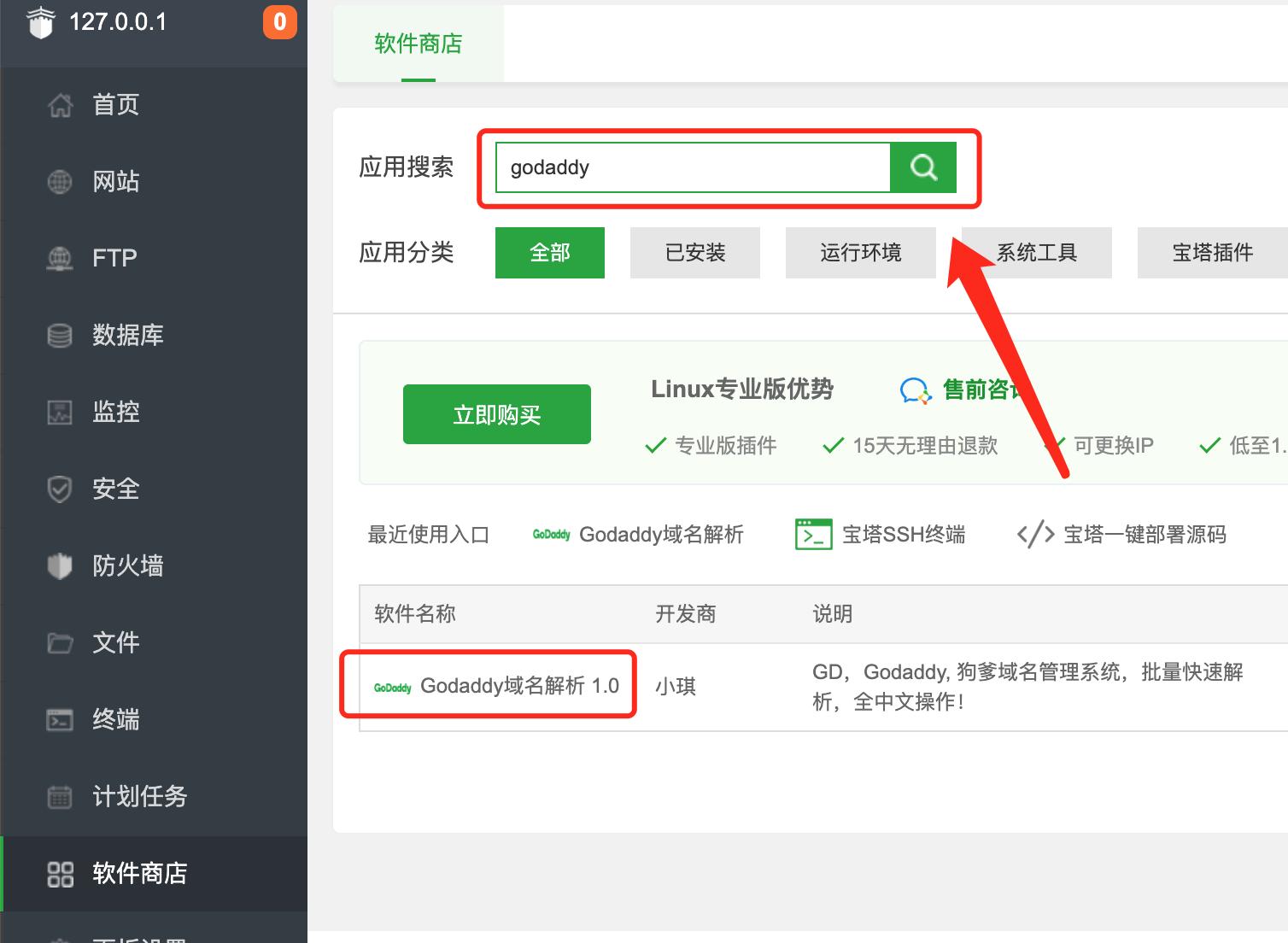This screenshot has height=943, width=1288.
Task: Open the 售前咨询 link
Action: (x=982, y=389)
